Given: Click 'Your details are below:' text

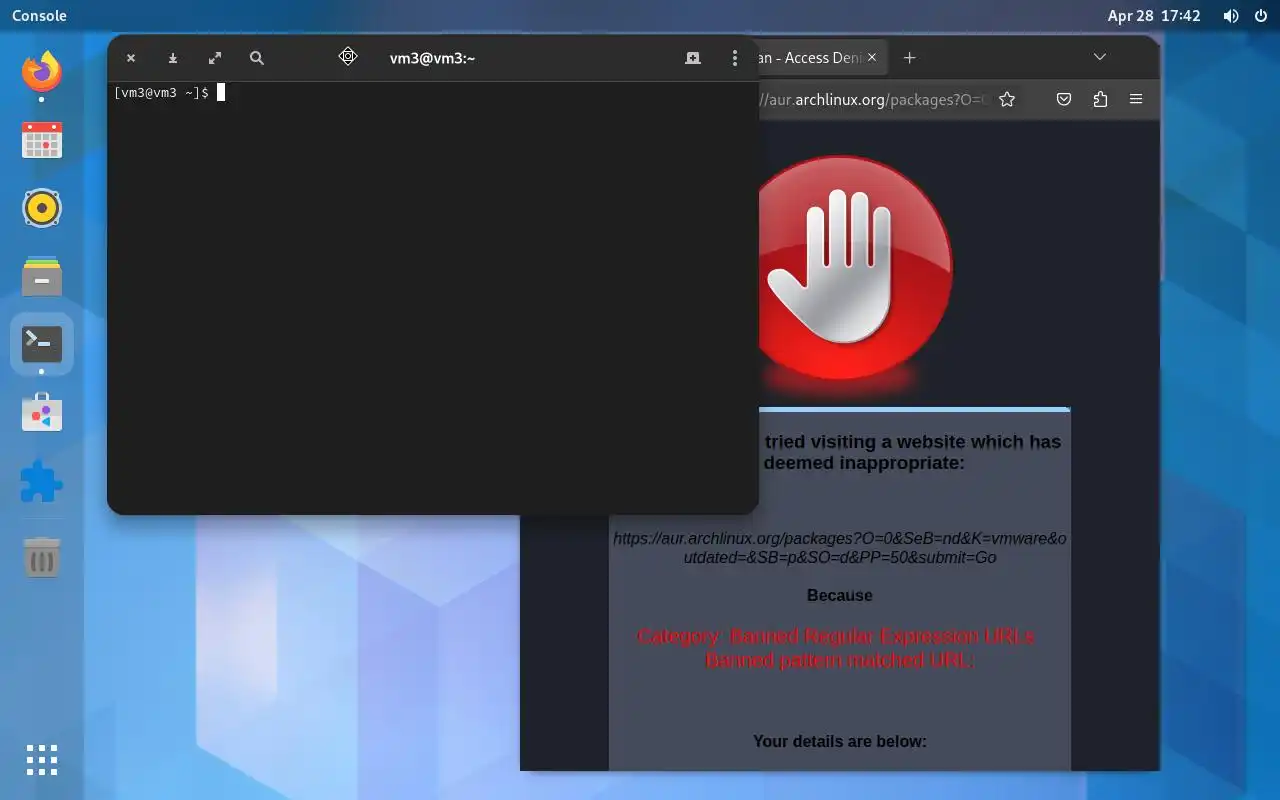Looking at the screenshot, I should click(840, 741).
